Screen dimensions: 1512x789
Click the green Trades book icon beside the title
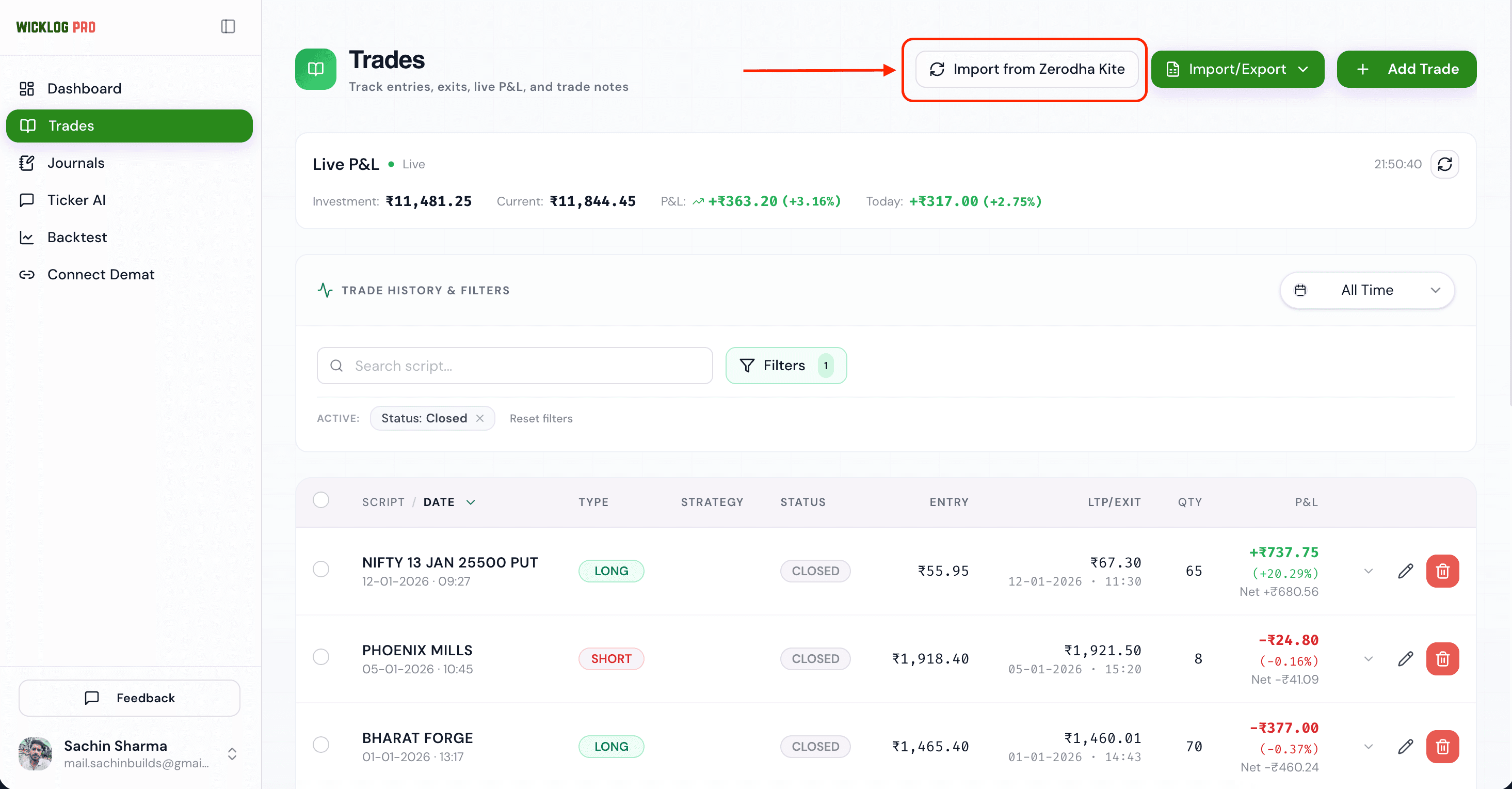point(316,69)
